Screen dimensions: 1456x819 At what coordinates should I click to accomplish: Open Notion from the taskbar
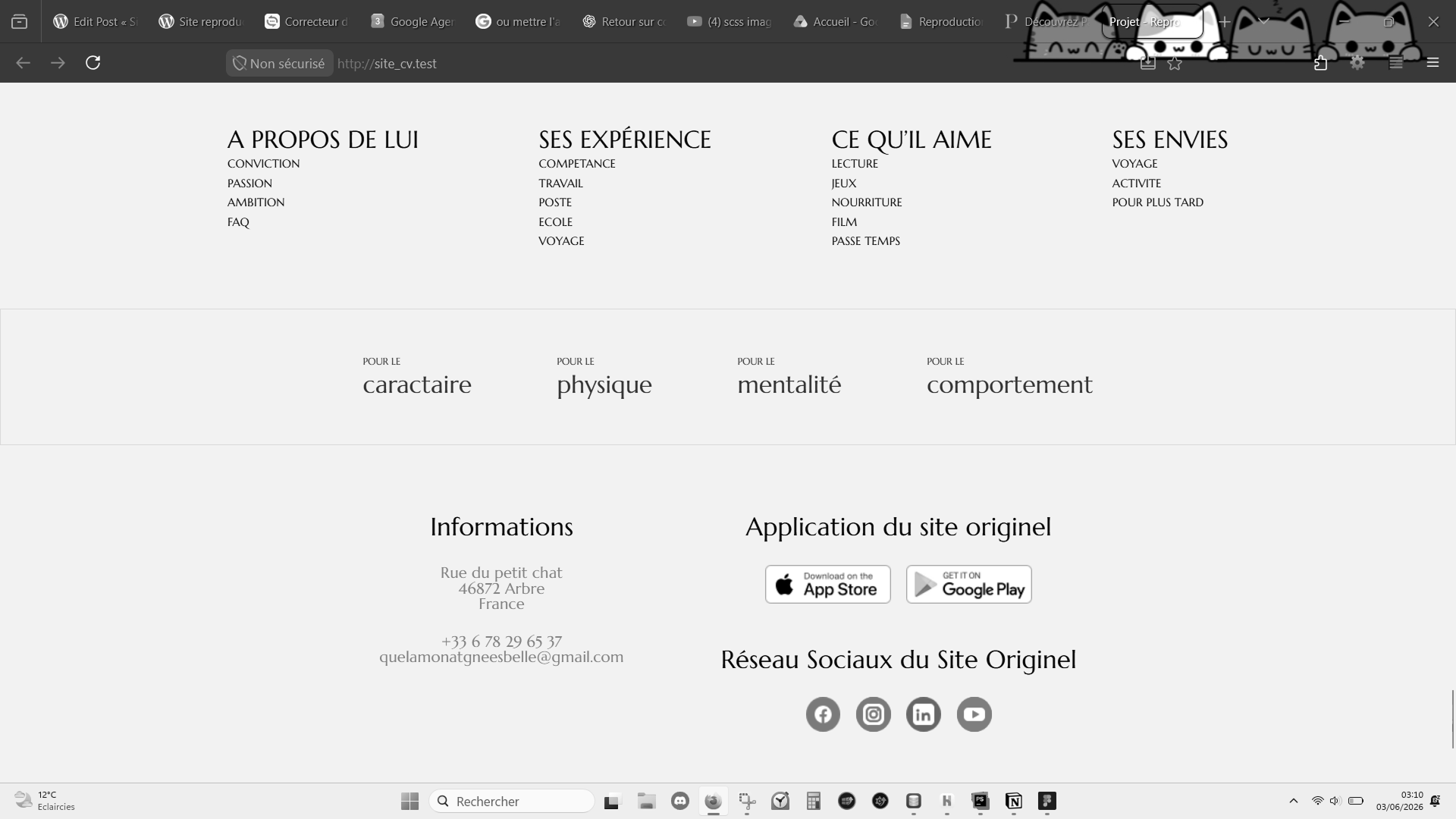pos(1014,802)
